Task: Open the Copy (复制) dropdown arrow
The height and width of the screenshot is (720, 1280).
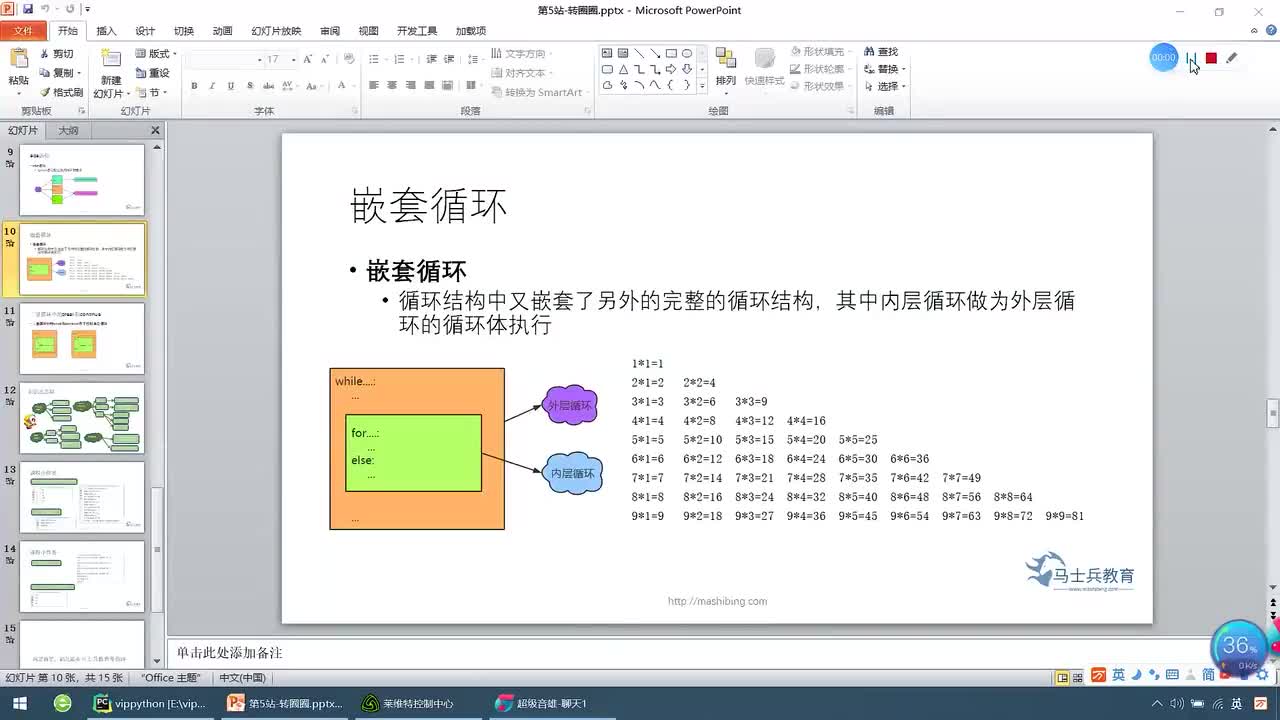Action: [81, 73]
